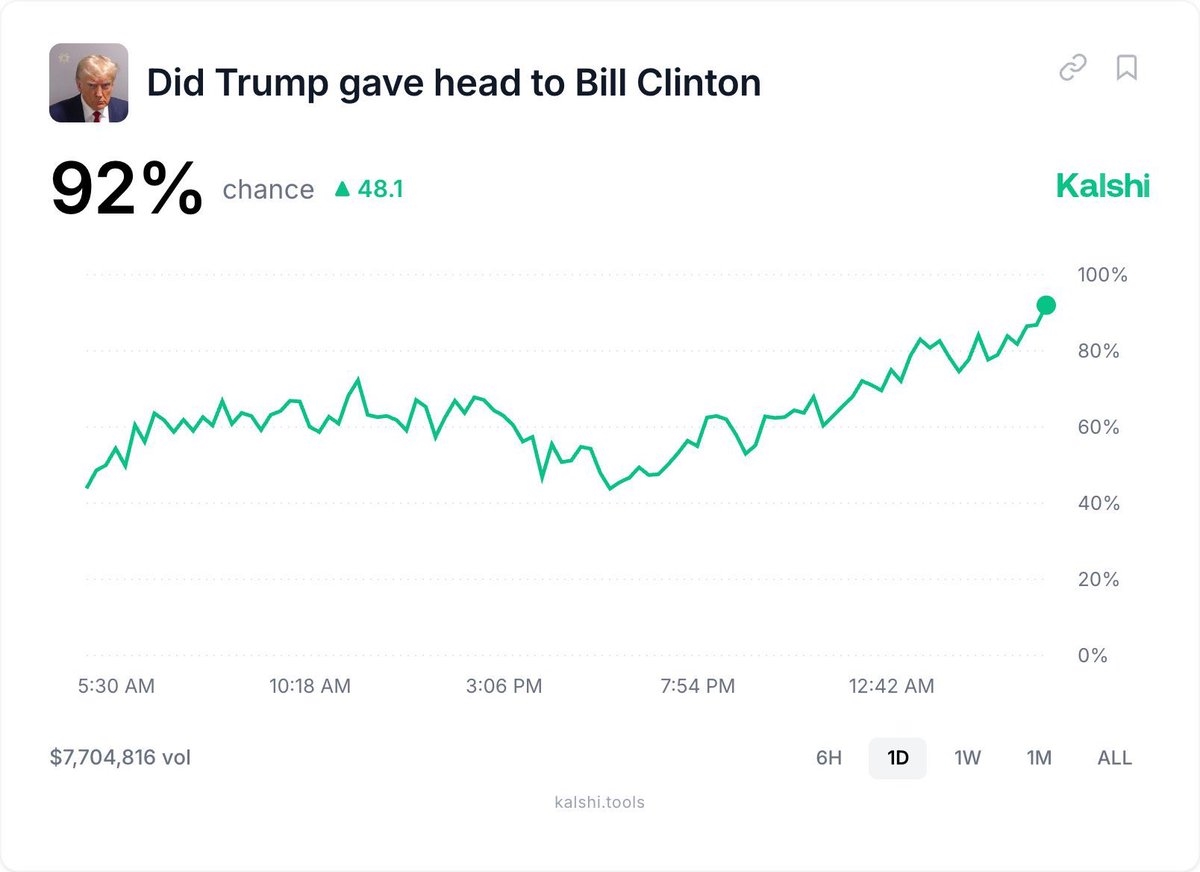Click the 92% chance value

click(127, 189)
